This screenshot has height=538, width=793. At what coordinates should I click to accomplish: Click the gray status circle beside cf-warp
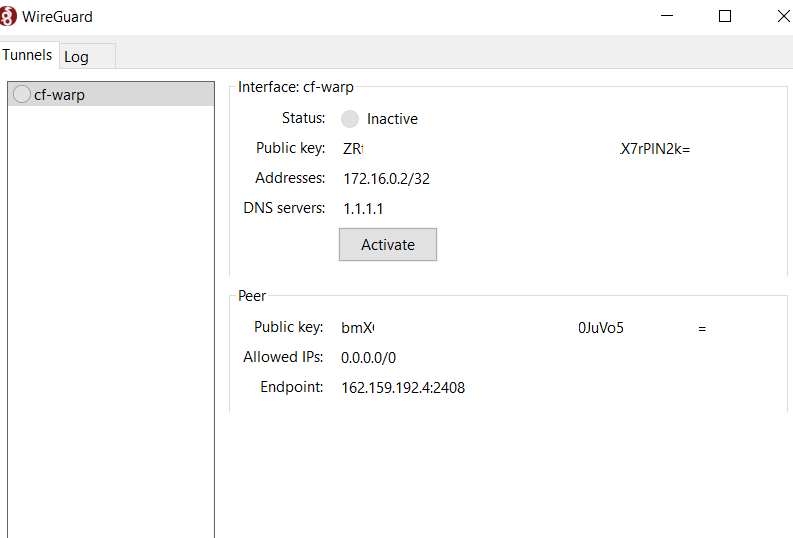(22, 95)
